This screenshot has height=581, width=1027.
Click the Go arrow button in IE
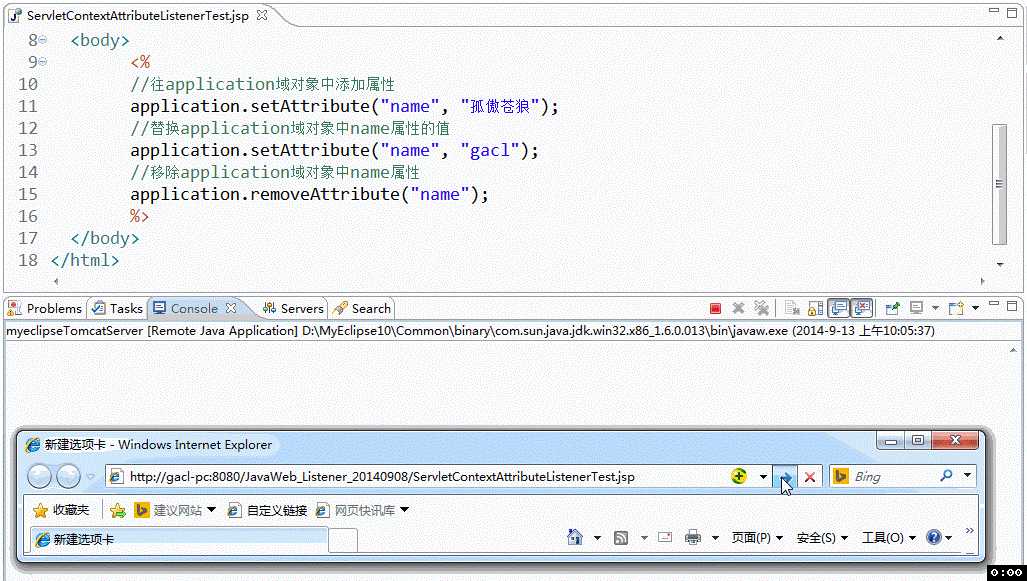785,477
